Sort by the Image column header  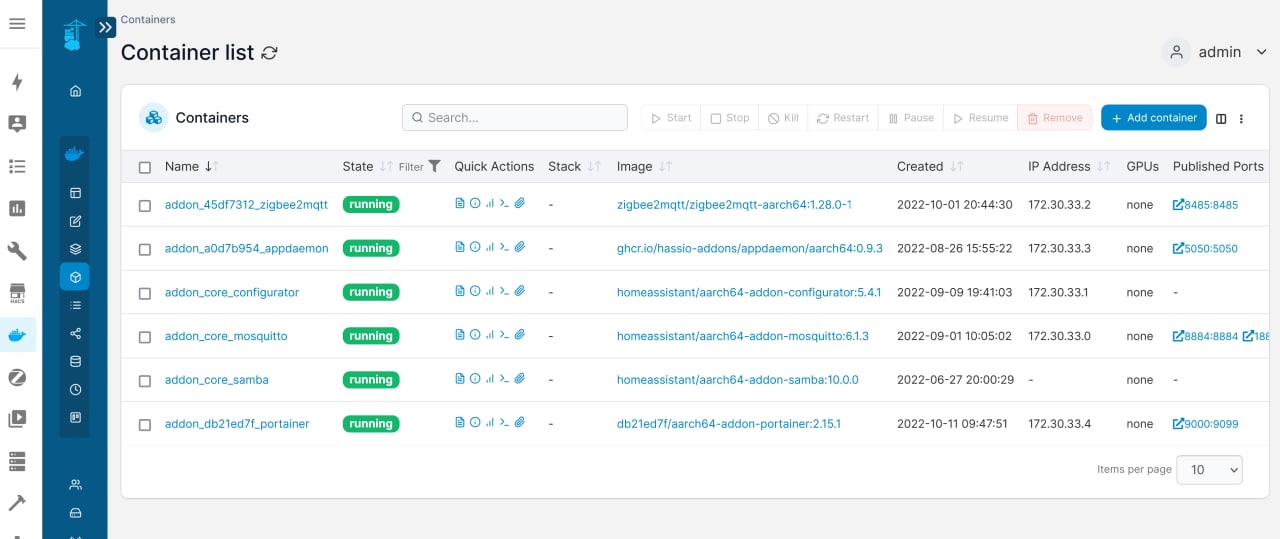[x=644, y=166]
